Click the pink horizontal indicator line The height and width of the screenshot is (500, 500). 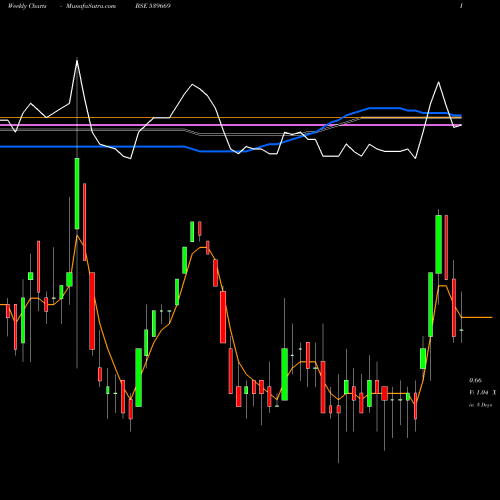point(231,125)
